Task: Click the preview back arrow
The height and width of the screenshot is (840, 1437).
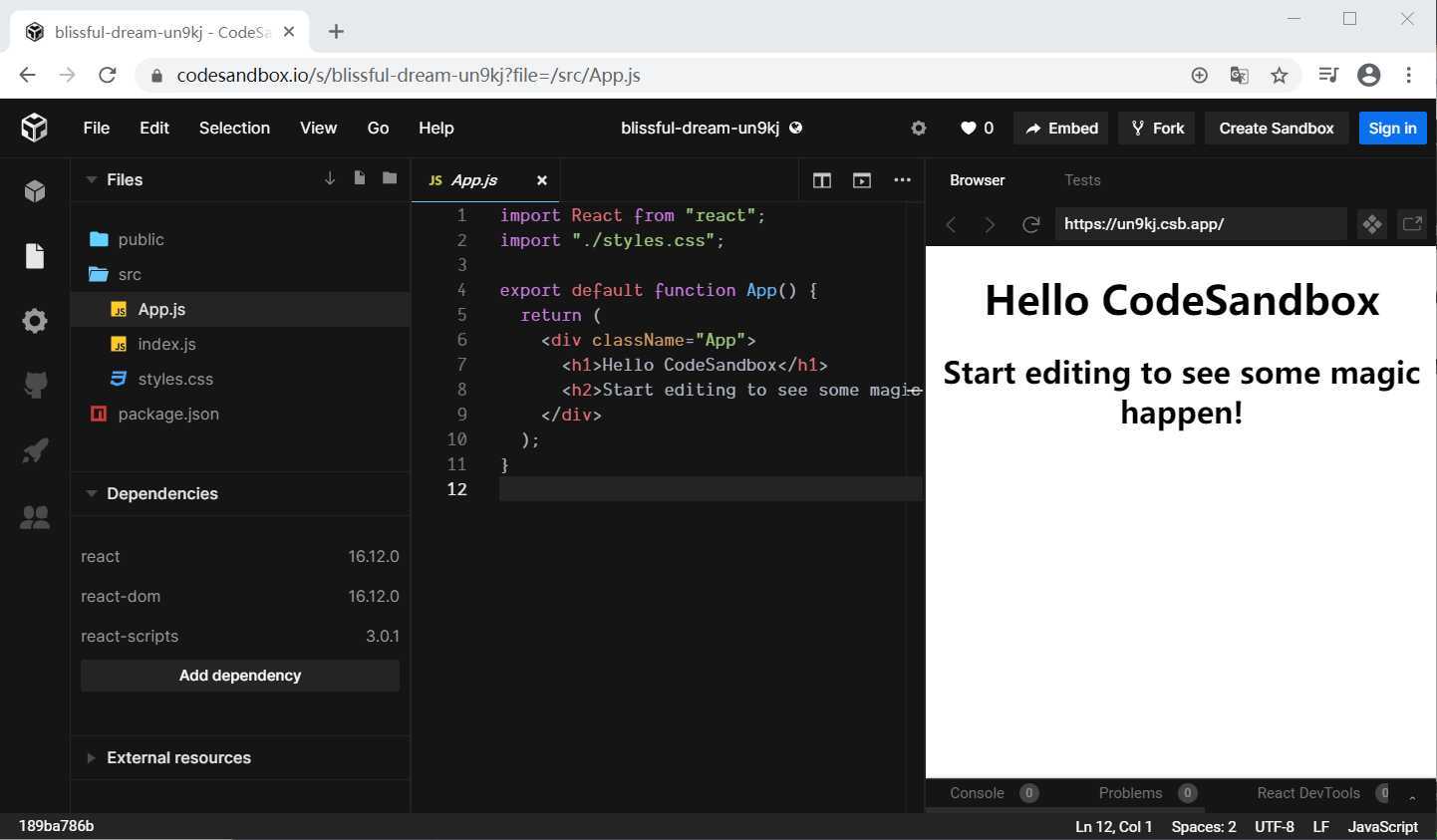Action: click(951, 224)
